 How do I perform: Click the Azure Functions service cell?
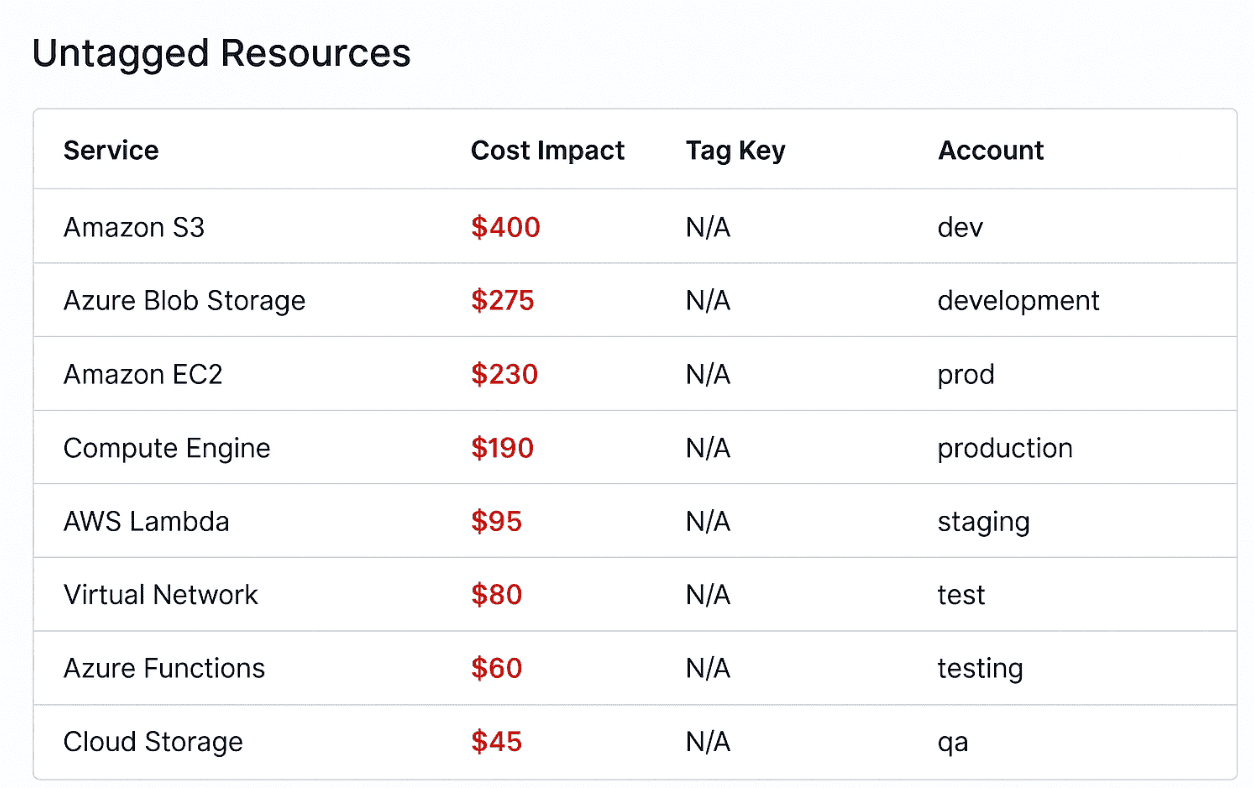pos(164,668)
